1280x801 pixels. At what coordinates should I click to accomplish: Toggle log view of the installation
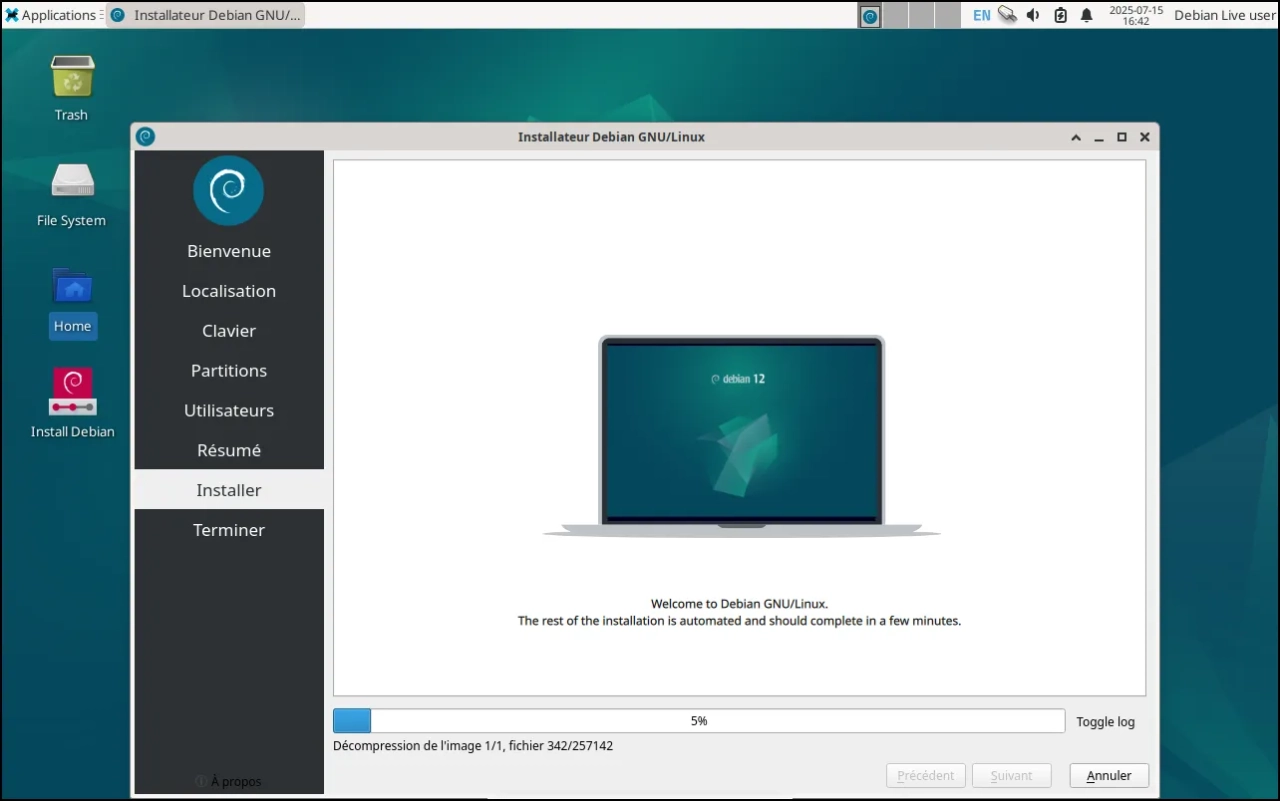[1105, 722]
